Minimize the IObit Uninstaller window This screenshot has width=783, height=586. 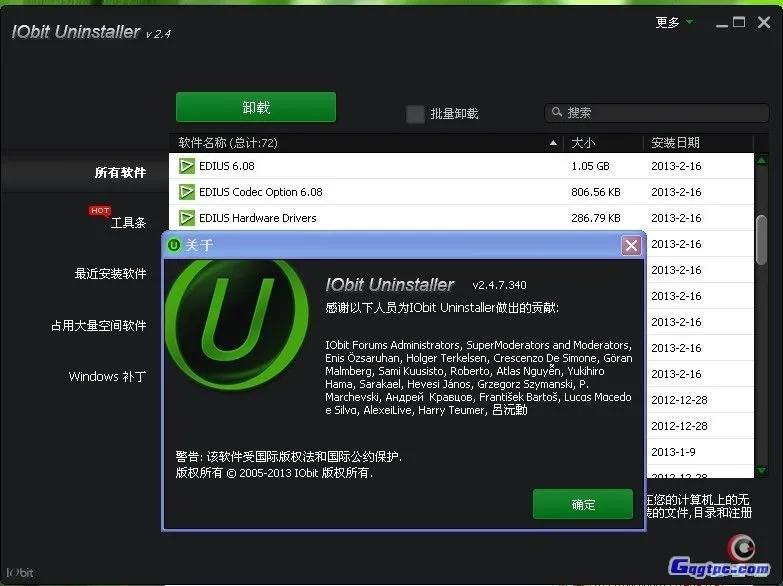click(x=722, y=23)
